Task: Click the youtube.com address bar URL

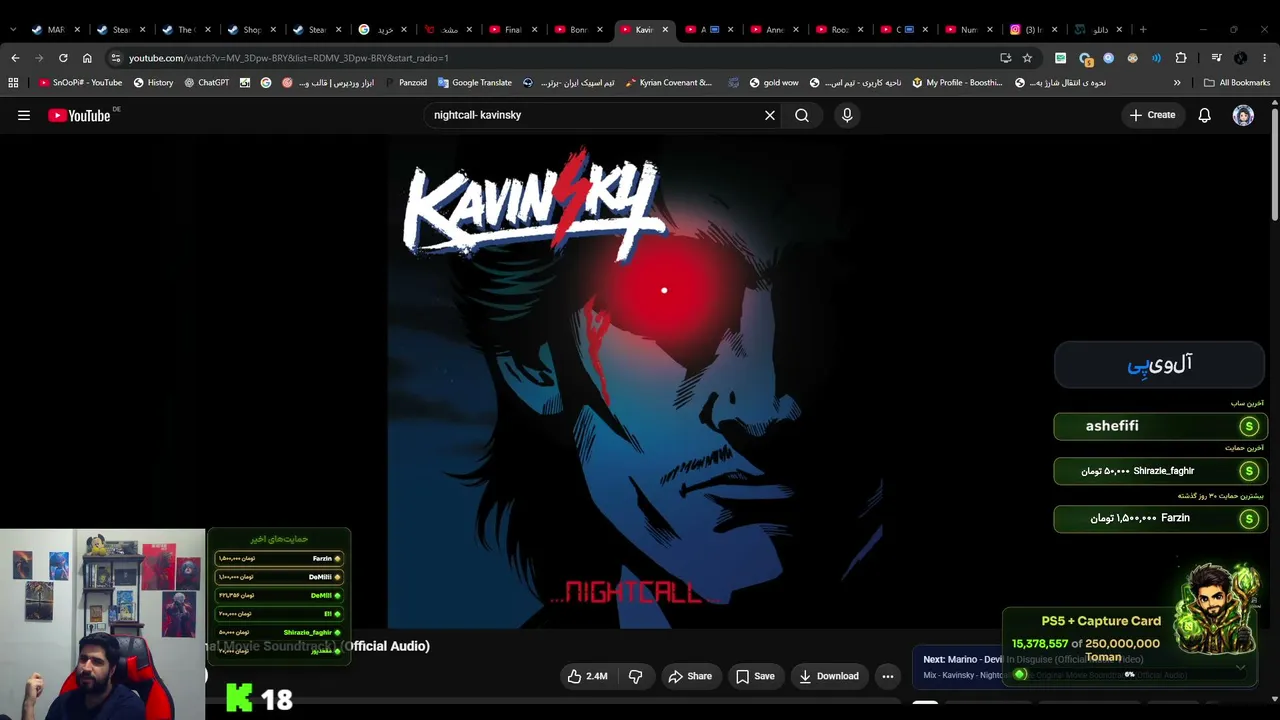Action: (x=288, y=58)
